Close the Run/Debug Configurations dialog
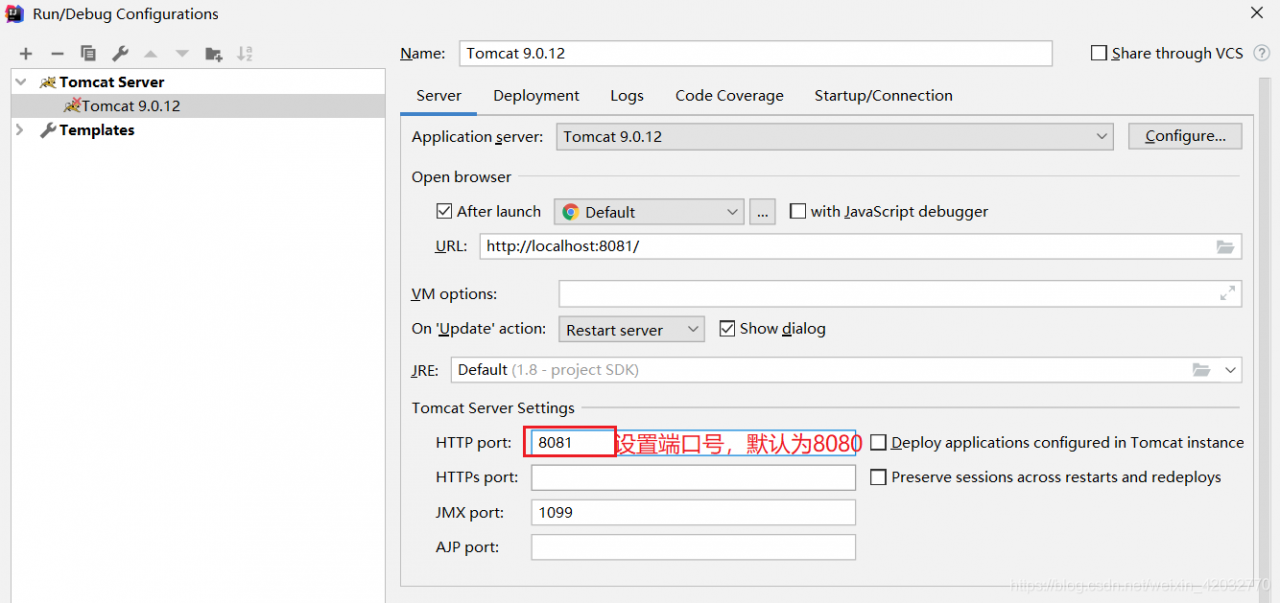Viewport: 1280px width, 603px height. [1257, 13]
